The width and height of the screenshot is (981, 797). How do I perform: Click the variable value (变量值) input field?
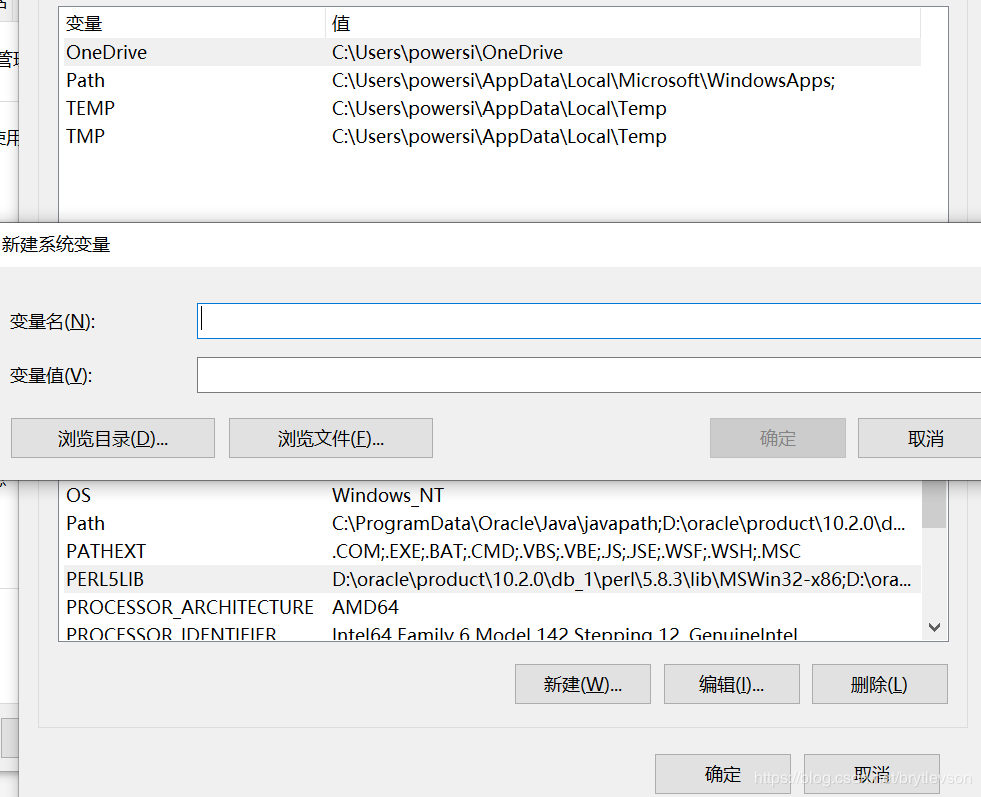pos(588,376)
